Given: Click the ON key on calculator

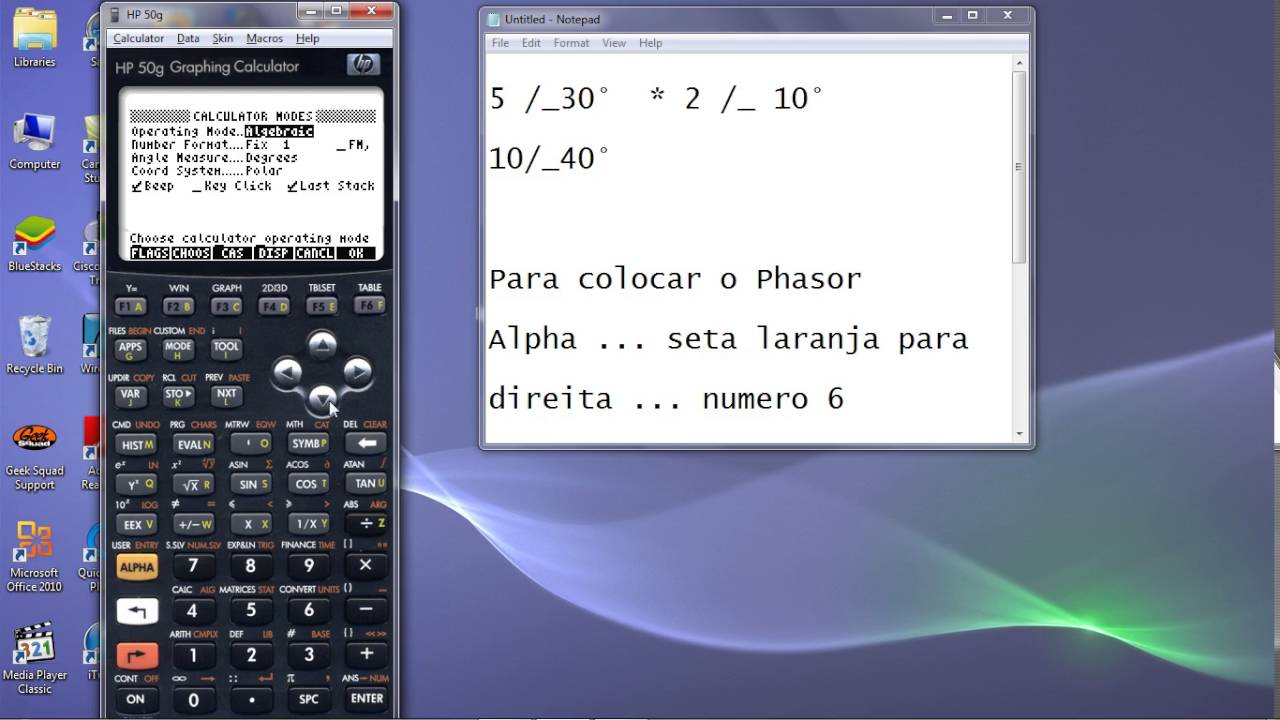Looking at the screenshot, I should point(135,699).
